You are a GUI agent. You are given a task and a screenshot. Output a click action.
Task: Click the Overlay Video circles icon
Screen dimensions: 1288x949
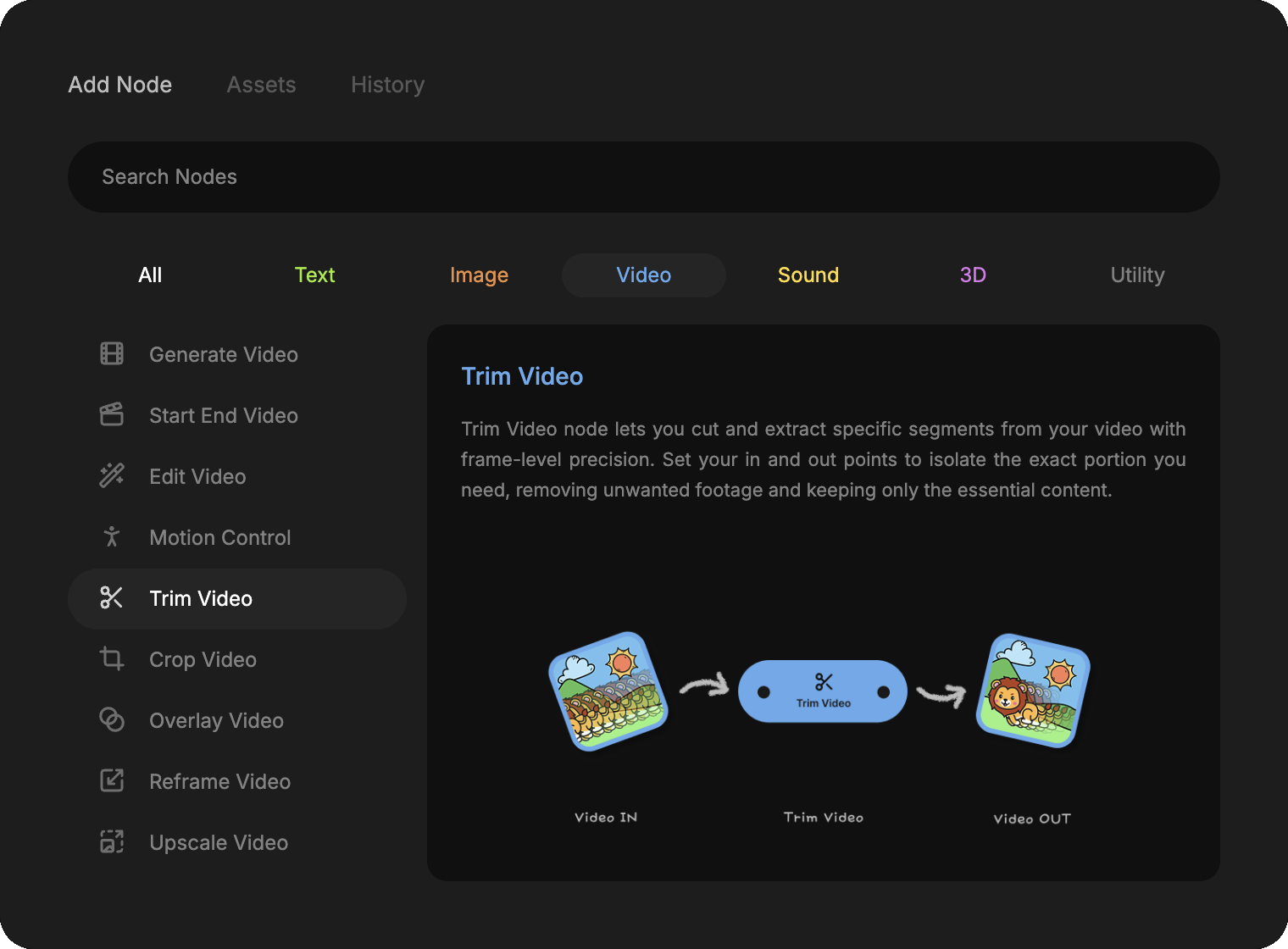(112, 720)
